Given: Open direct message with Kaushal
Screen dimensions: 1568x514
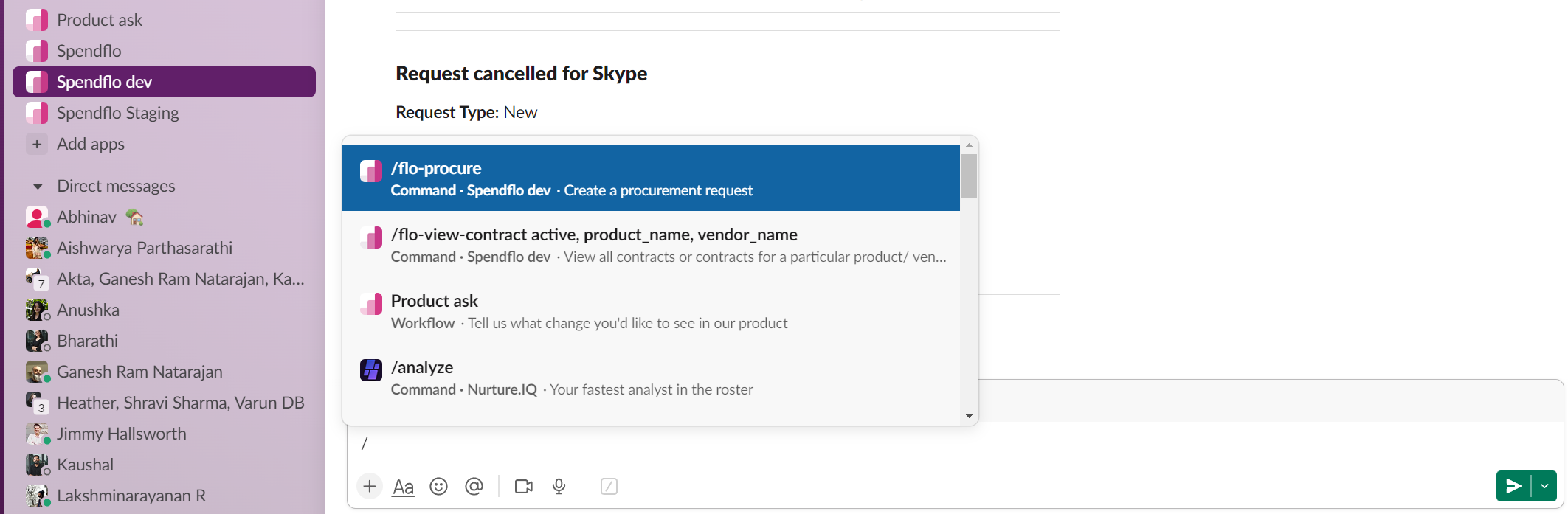Looking at the screenshot, I should (164, 465).
